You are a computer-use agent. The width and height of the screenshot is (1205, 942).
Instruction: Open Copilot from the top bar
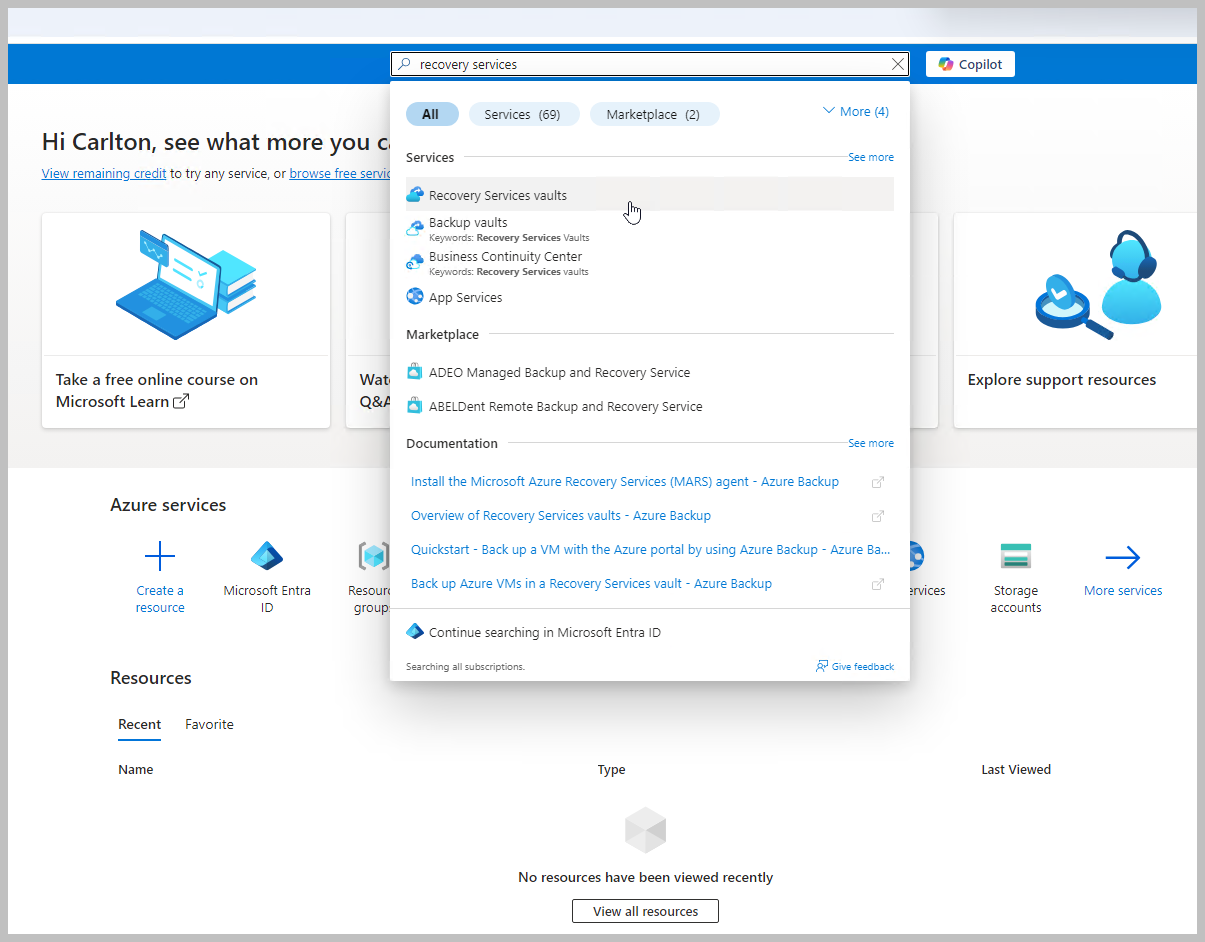pos(970,64)
